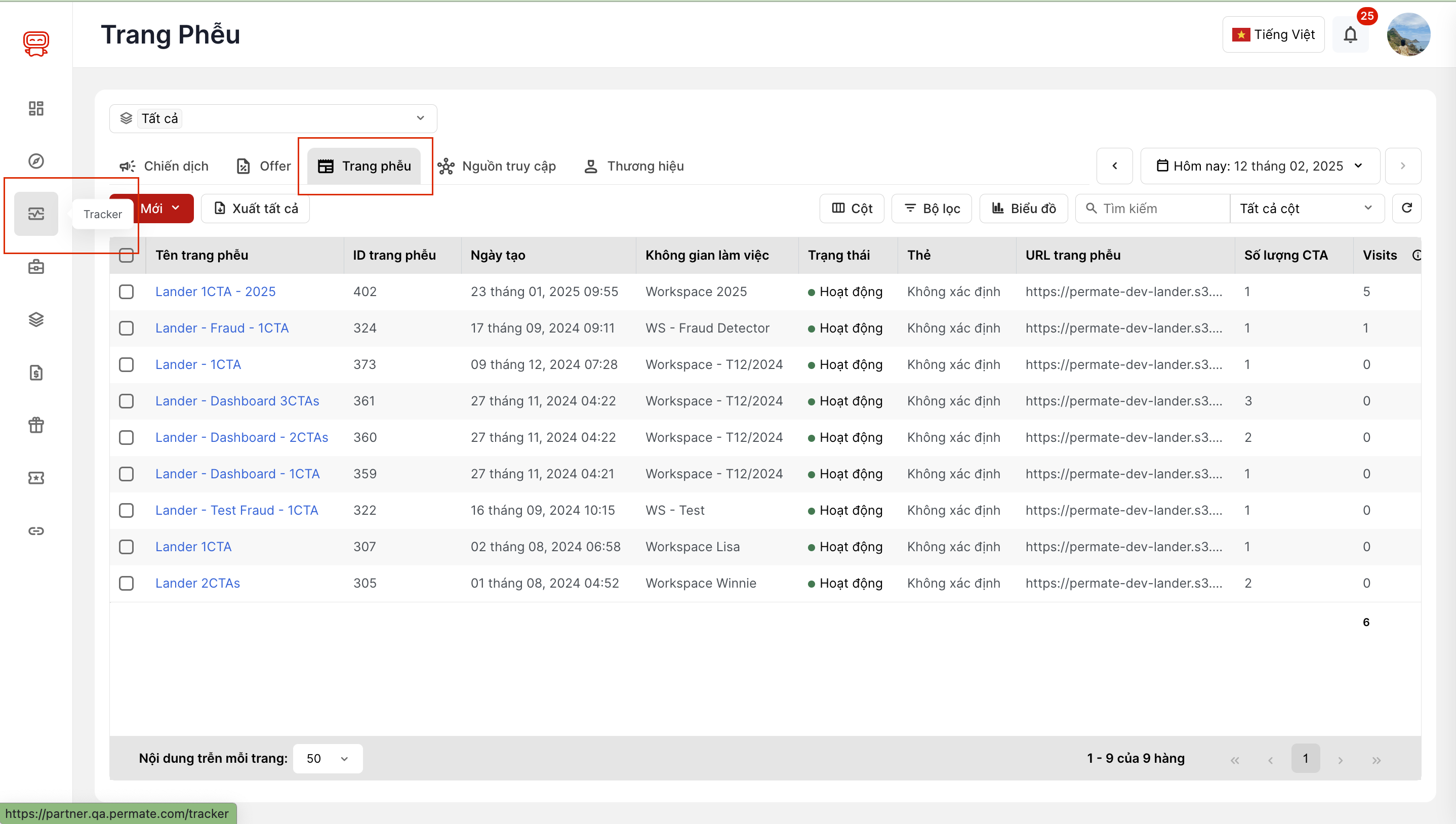Click the briefcase sidebar icon
Screen dimensions: 1456x824
(x=35, y=267)
